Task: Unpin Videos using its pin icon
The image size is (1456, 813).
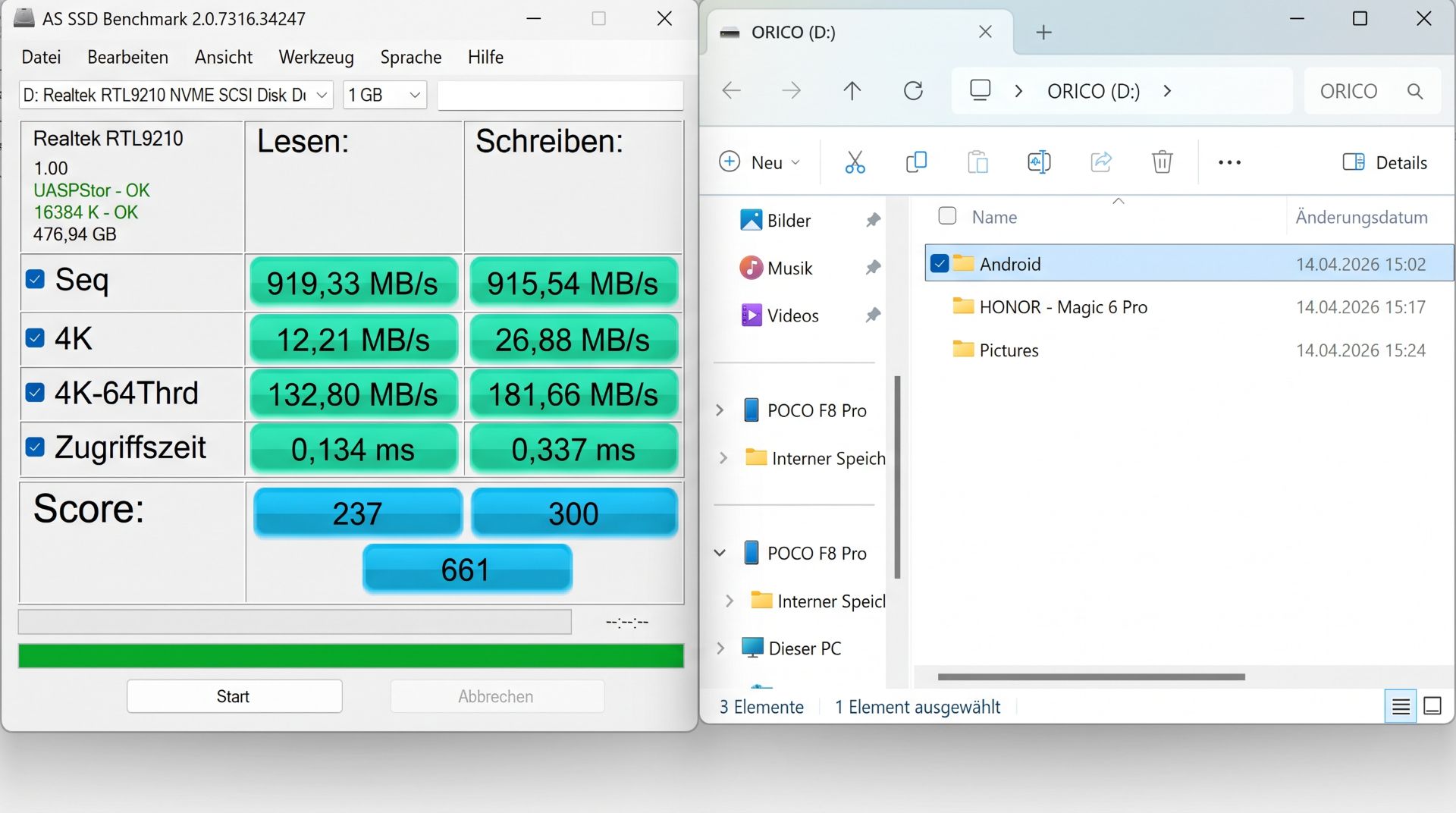Action: [x=873, y=315]
